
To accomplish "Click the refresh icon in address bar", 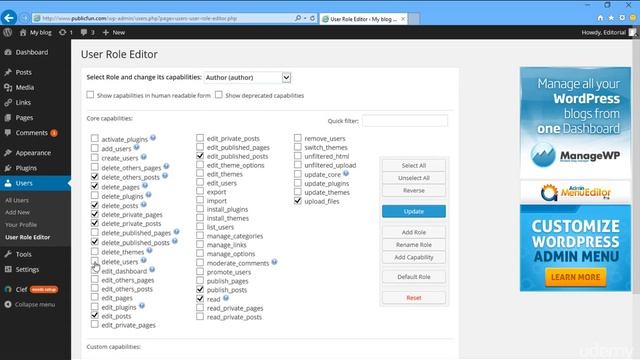I will point(312,18).
